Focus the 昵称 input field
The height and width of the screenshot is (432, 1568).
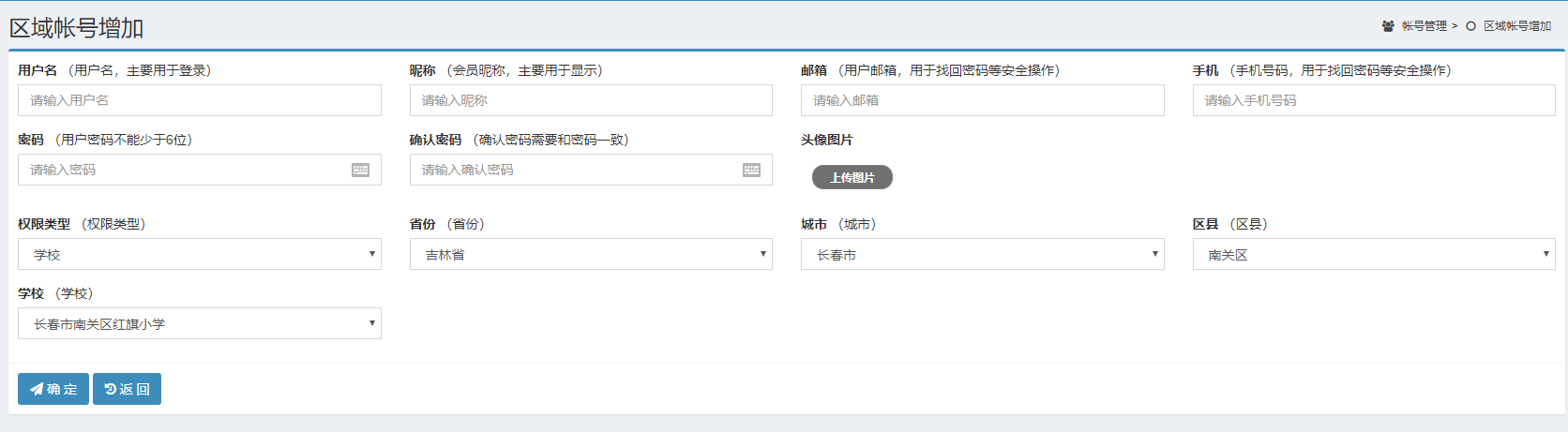[x=590, y=100]
